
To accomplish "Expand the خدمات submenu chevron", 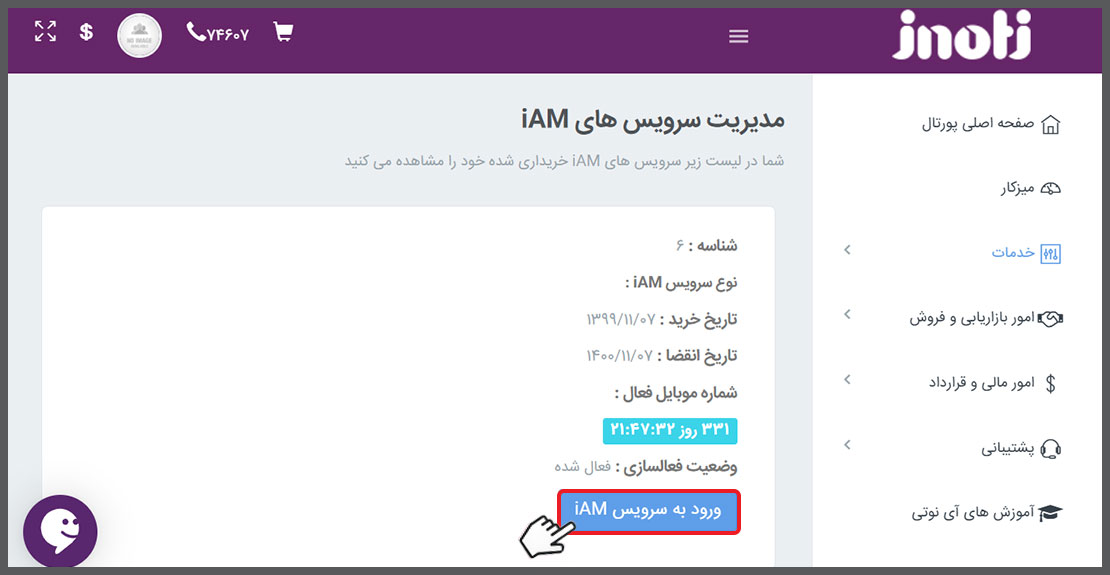I will click(x=847, y=250).
